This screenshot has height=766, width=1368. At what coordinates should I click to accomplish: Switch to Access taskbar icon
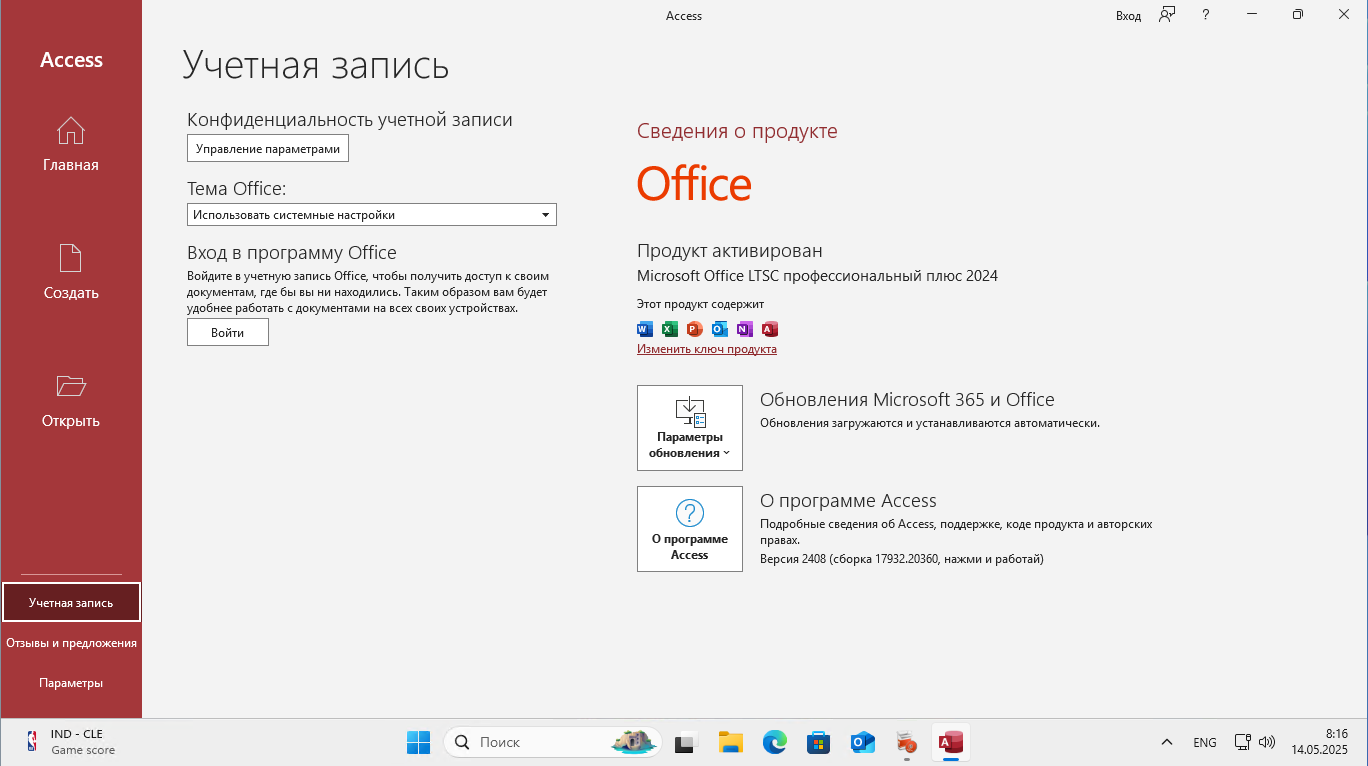tap(951, 742)
